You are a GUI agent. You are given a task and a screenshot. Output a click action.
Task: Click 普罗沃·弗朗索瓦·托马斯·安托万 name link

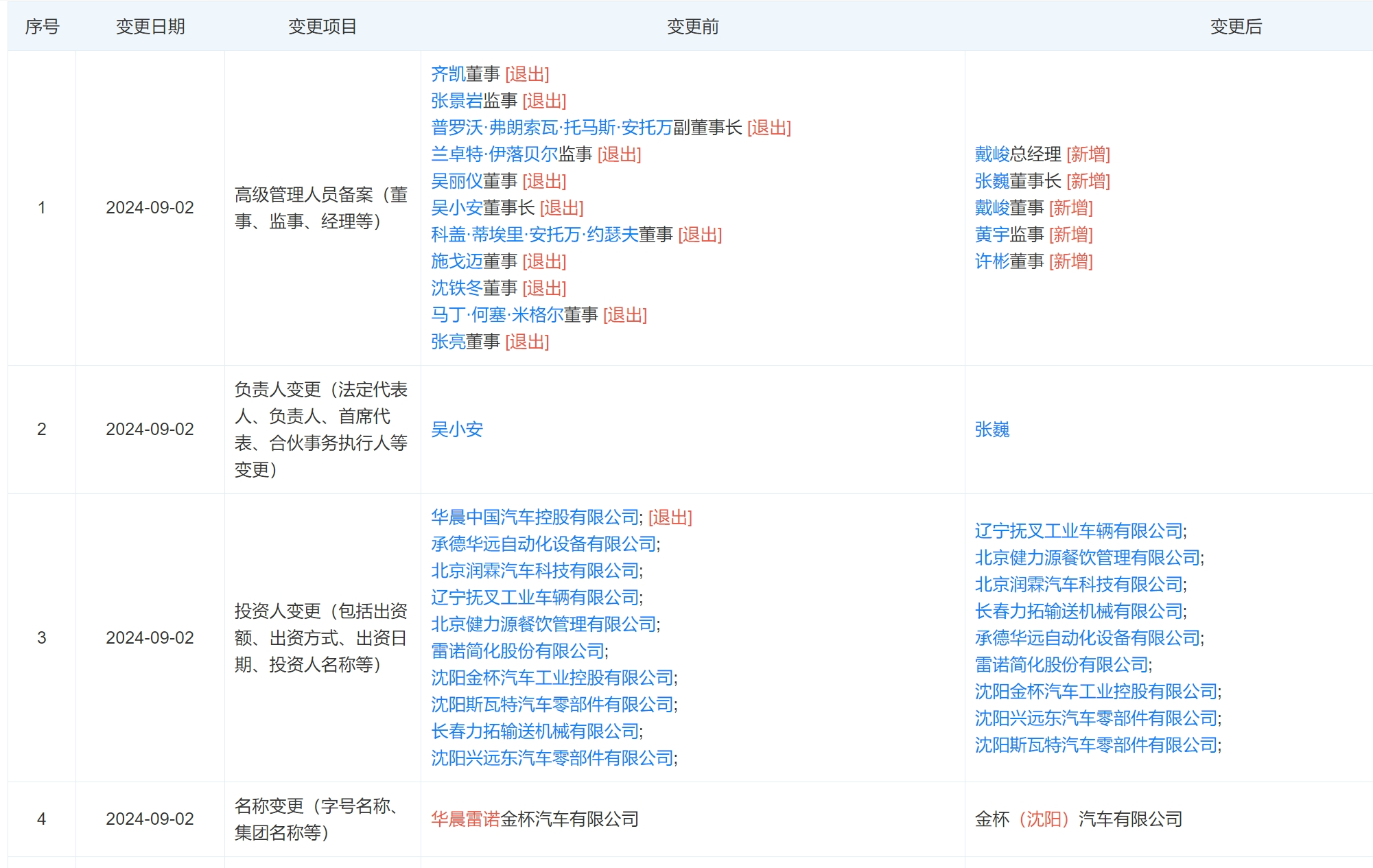coord(552,127)
